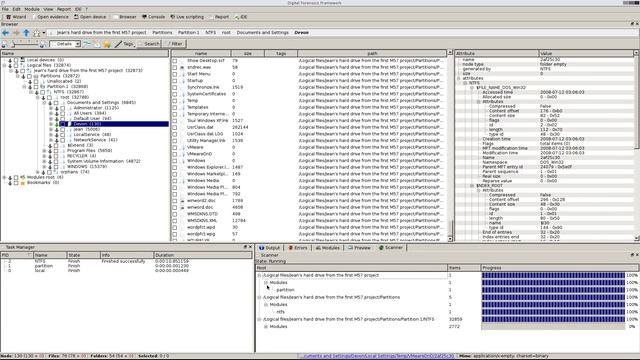Click the Task Manager panel close icon
This screenshot has height=360, width=640.
coord(250,247)
